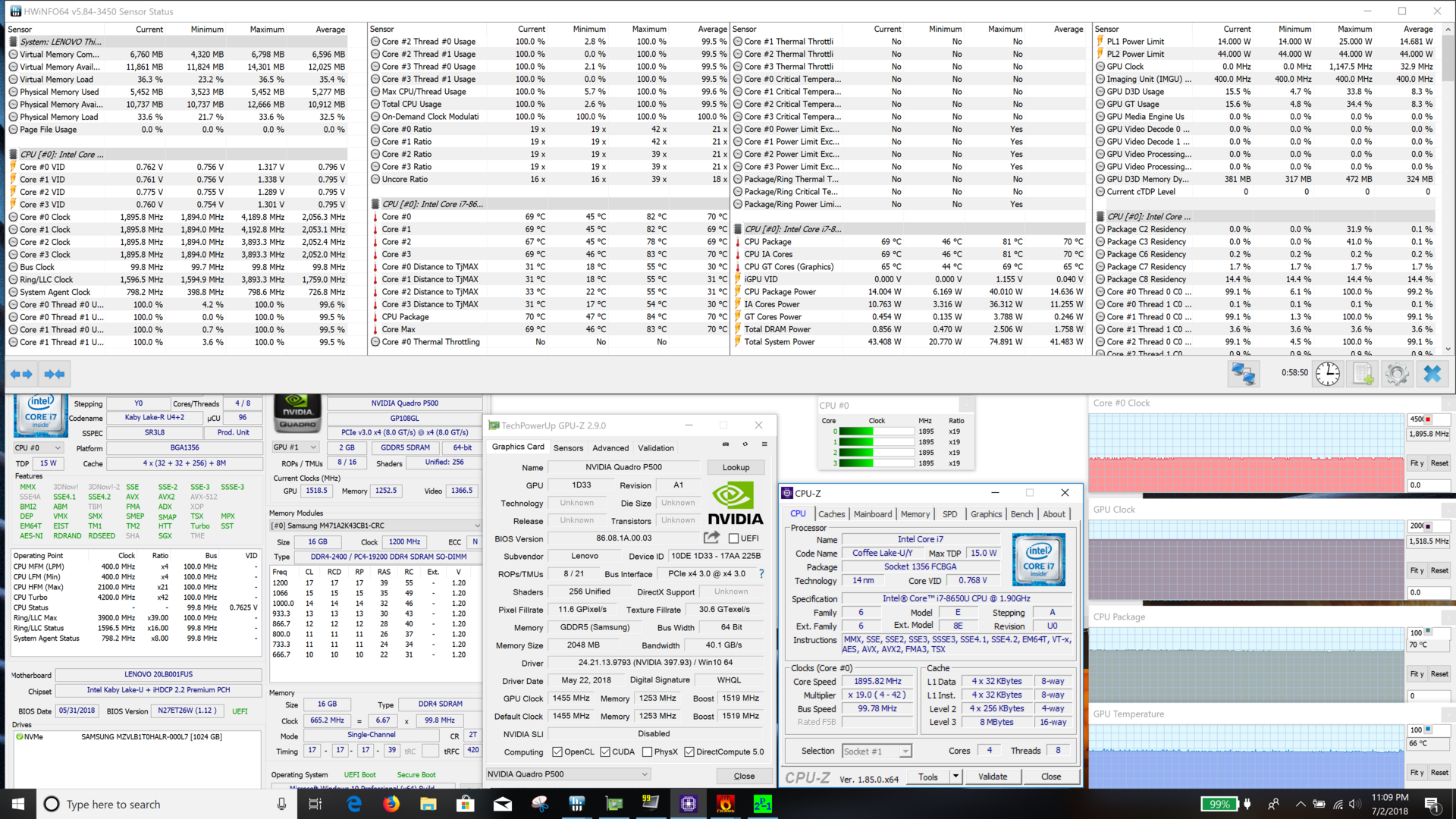Launch Microsoft Edge from taskbar

point(354,804)
